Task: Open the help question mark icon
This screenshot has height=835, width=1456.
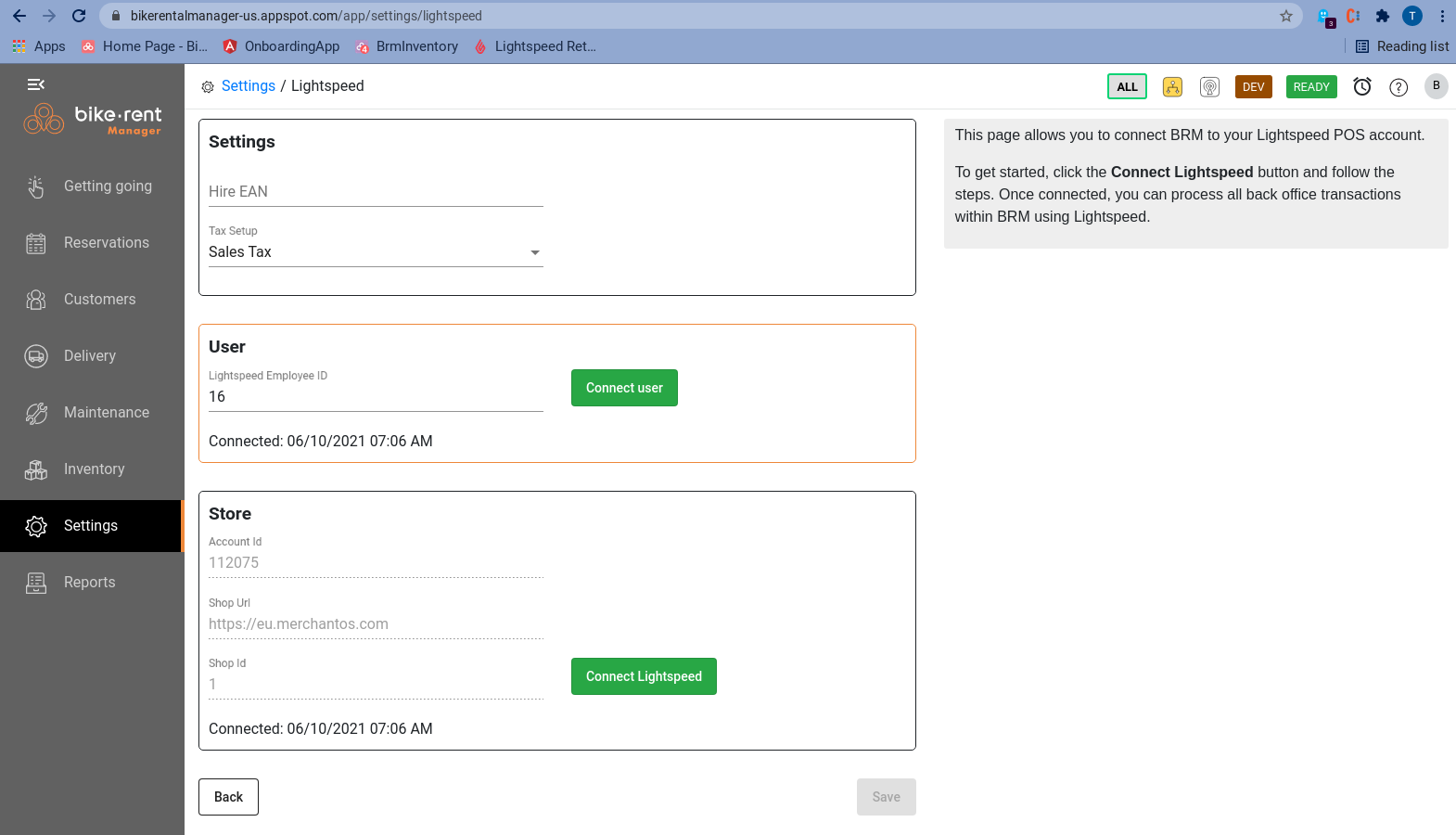Action: [1399, 87]
